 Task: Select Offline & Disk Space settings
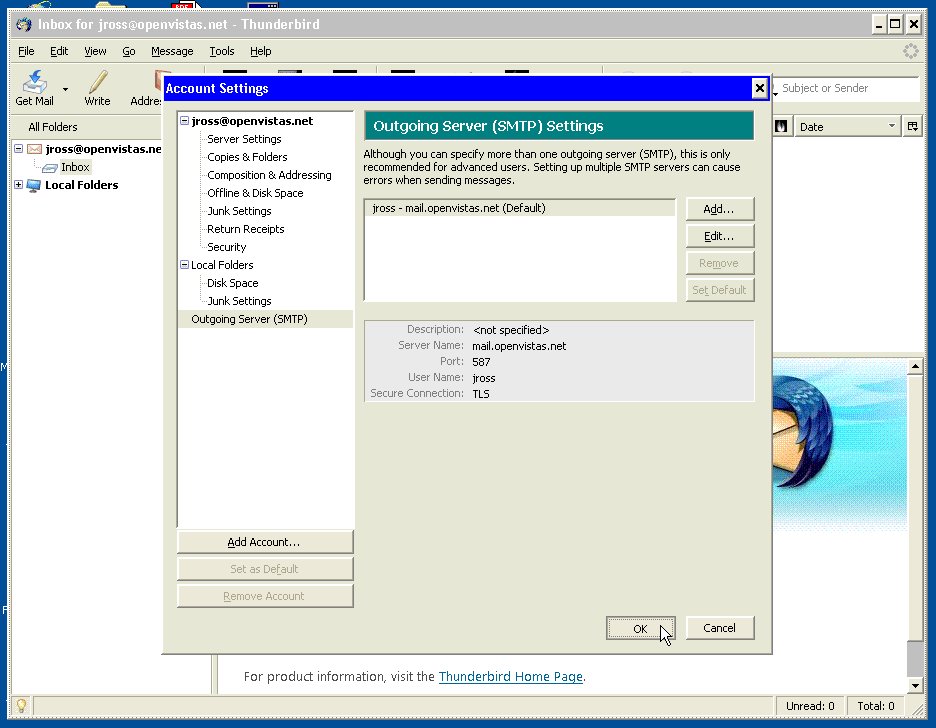click(255, 193)
